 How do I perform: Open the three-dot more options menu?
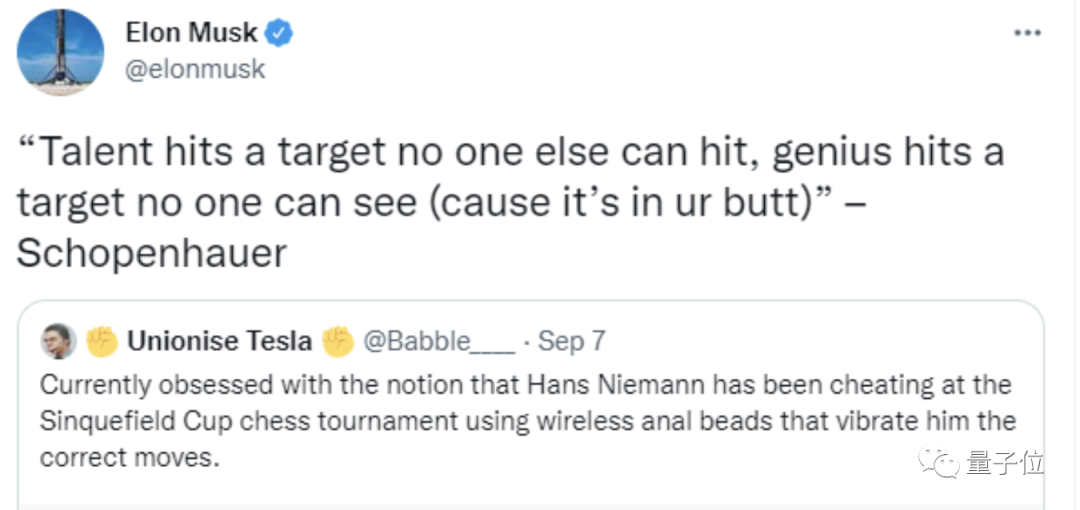click(1028, 33)
